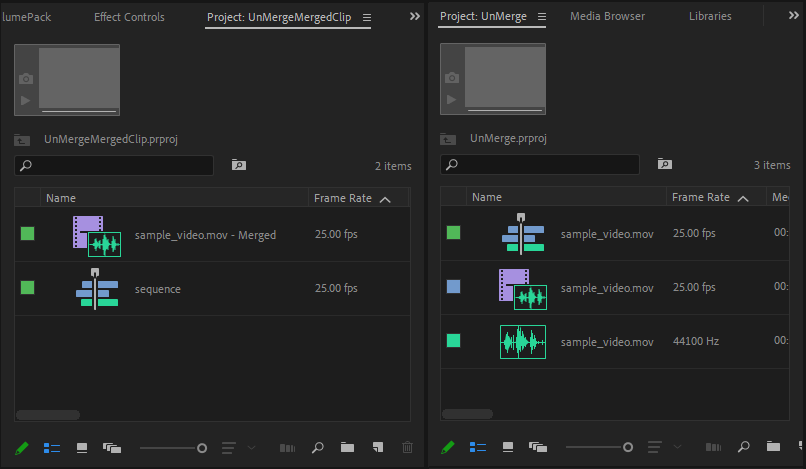Viewport: 806px width, 469px height.
Task: Switch to Icon View in UnMerge panel
Action: point(508,447)
